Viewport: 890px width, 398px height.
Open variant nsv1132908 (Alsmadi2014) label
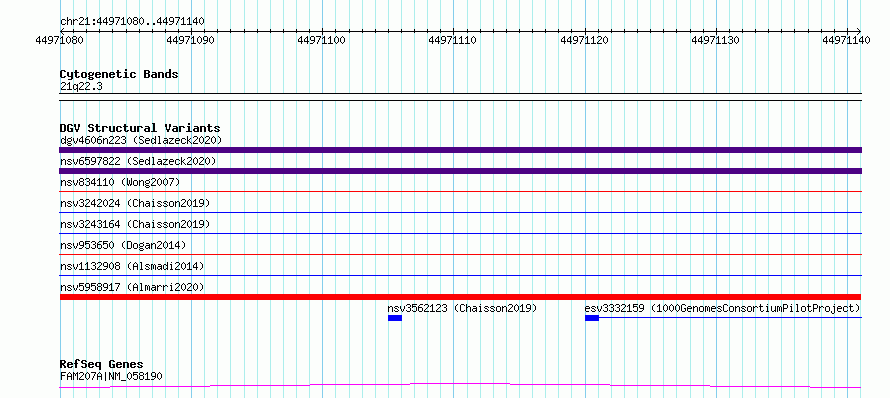click(132, 266)
